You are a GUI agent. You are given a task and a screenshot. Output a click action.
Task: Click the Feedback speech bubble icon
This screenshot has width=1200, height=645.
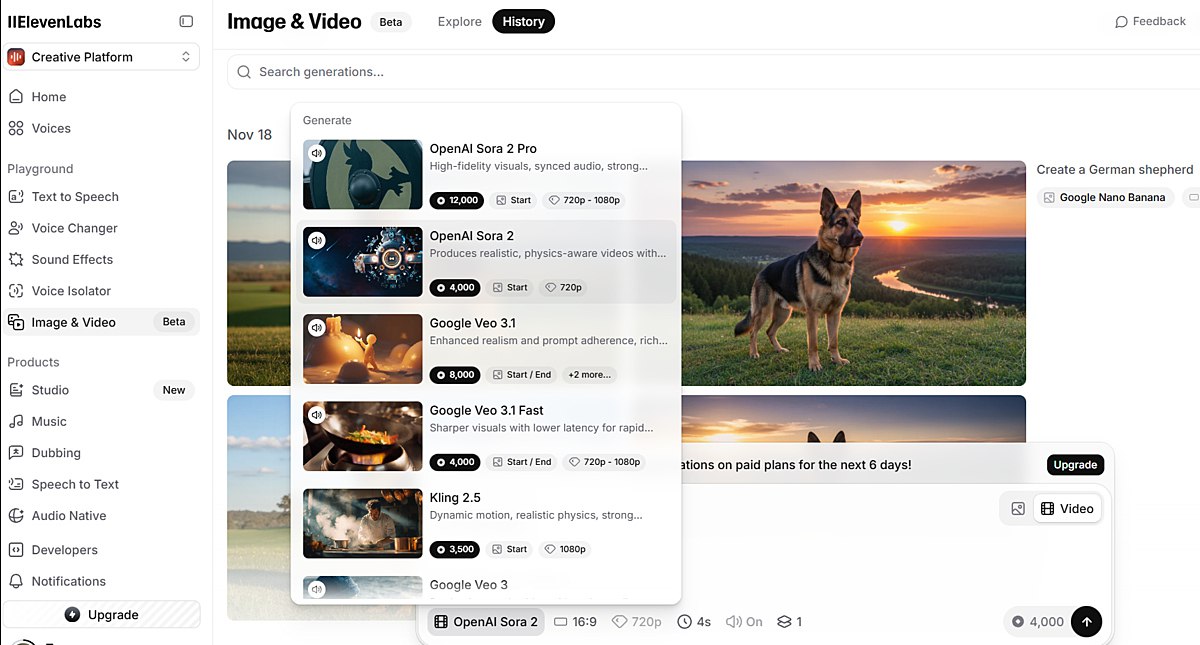tap(1121, 21)
